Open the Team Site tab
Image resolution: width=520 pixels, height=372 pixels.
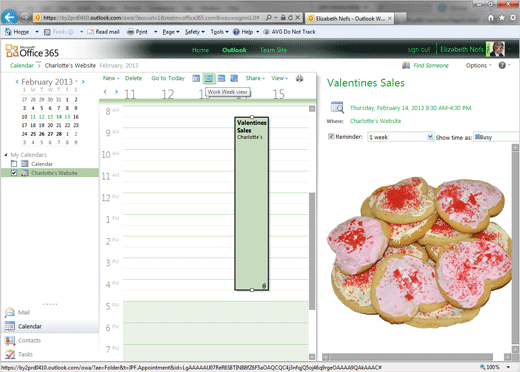[273, 50]
